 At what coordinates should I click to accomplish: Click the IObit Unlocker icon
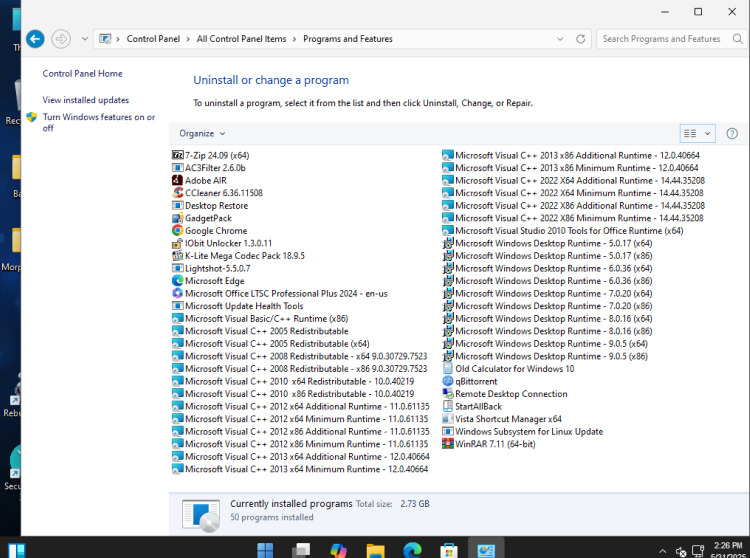coord(177,243)
